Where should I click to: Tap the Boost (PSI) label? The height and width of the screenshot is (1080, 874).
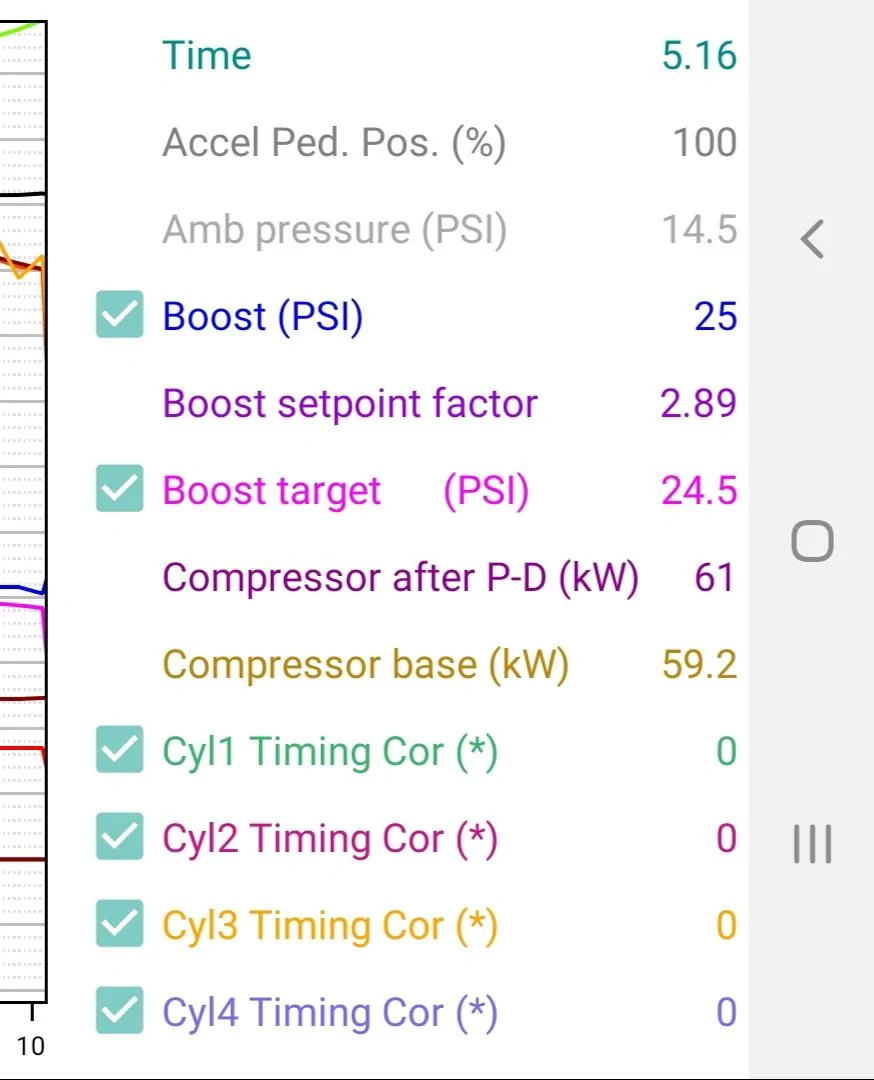pos(262,317)
